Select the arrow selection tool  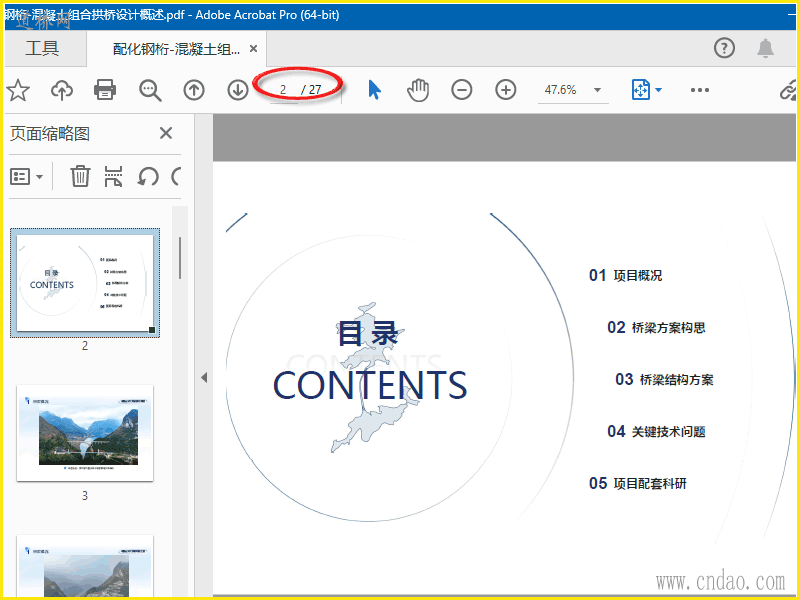click(x=374, y=90)
